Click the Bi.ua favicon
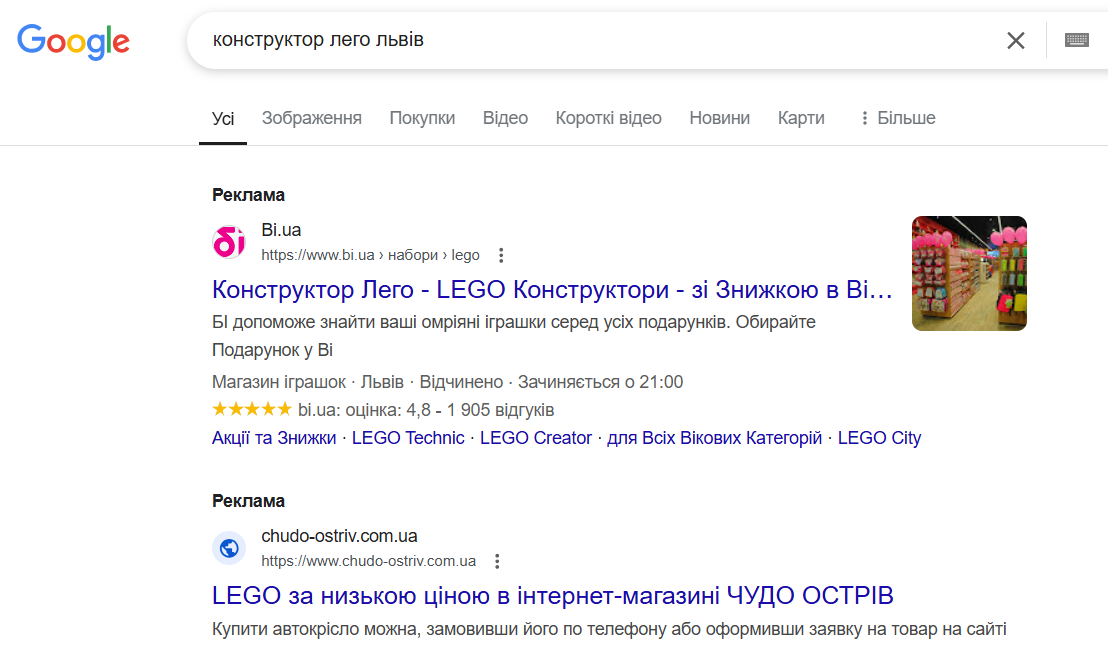 [228, 243]
